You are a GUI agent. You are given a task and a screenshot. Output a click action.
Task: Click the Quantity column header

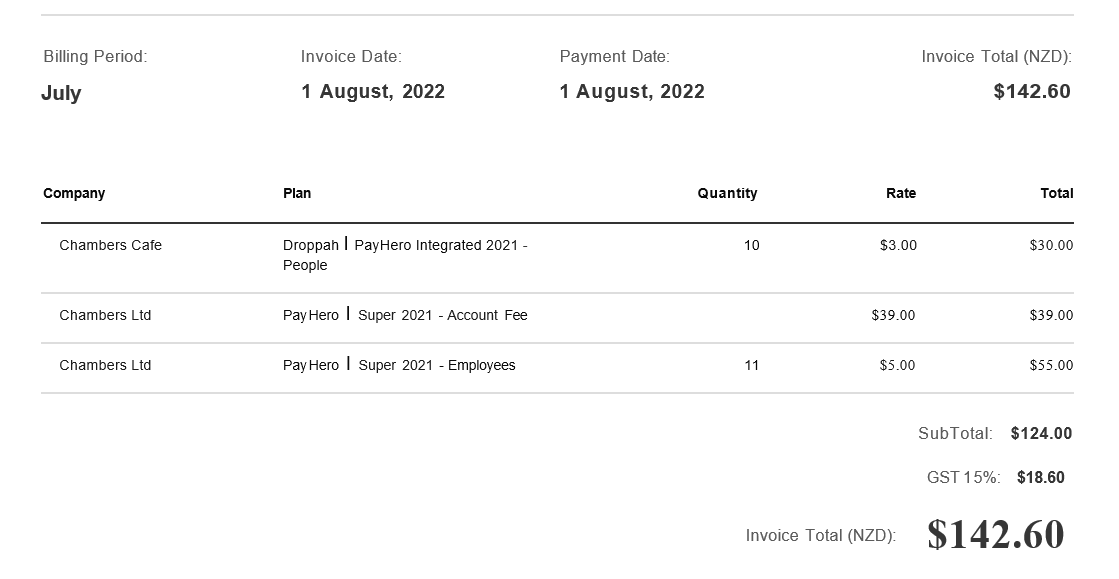727,193
